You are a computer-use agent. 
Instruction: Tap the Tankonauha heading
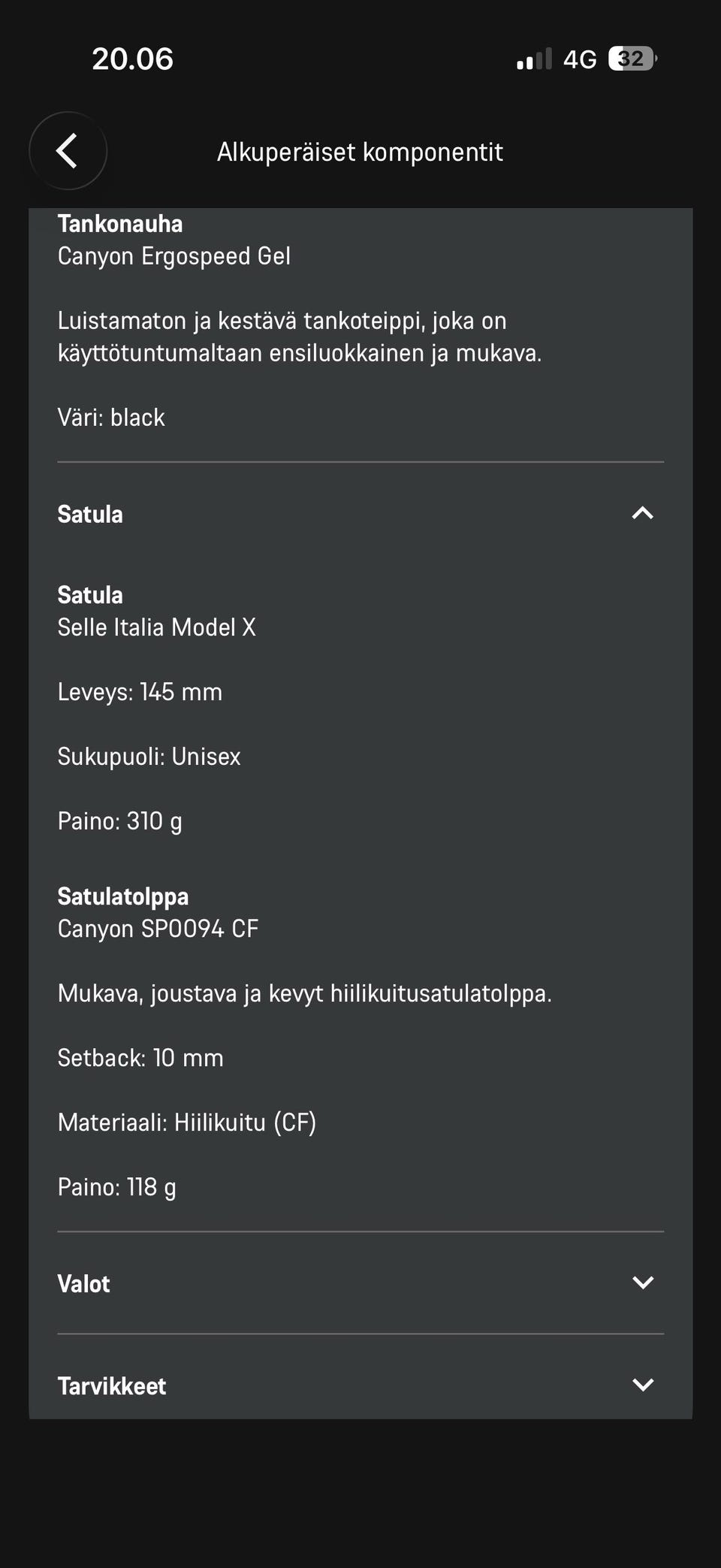[x=120, y=224]
